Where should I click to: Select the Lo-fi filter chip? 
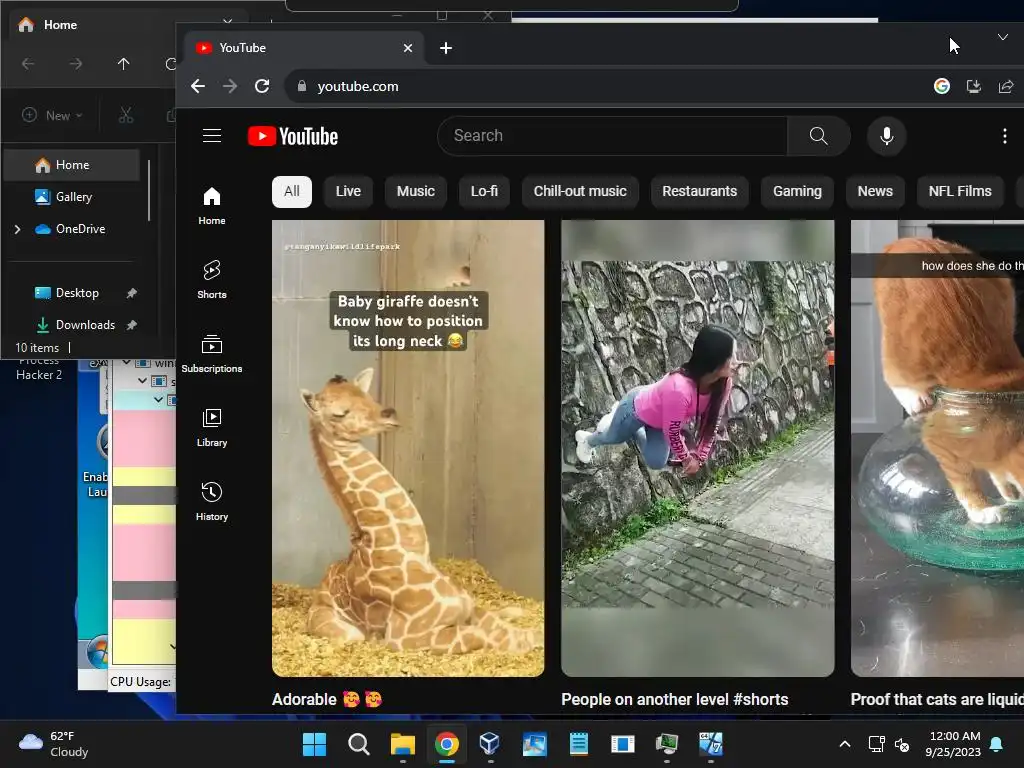[x=485, y=191]
